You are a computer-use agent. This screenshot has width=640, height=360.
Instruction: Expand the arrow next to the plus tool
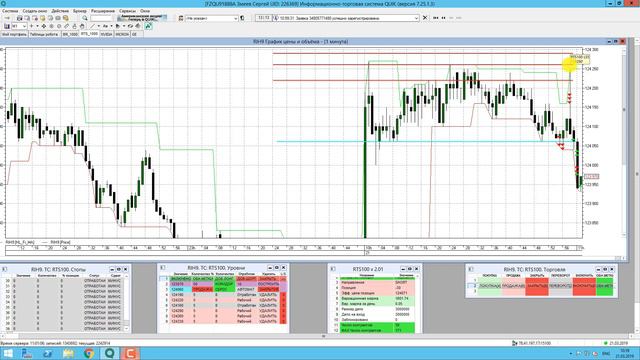(x=37, y=26)
